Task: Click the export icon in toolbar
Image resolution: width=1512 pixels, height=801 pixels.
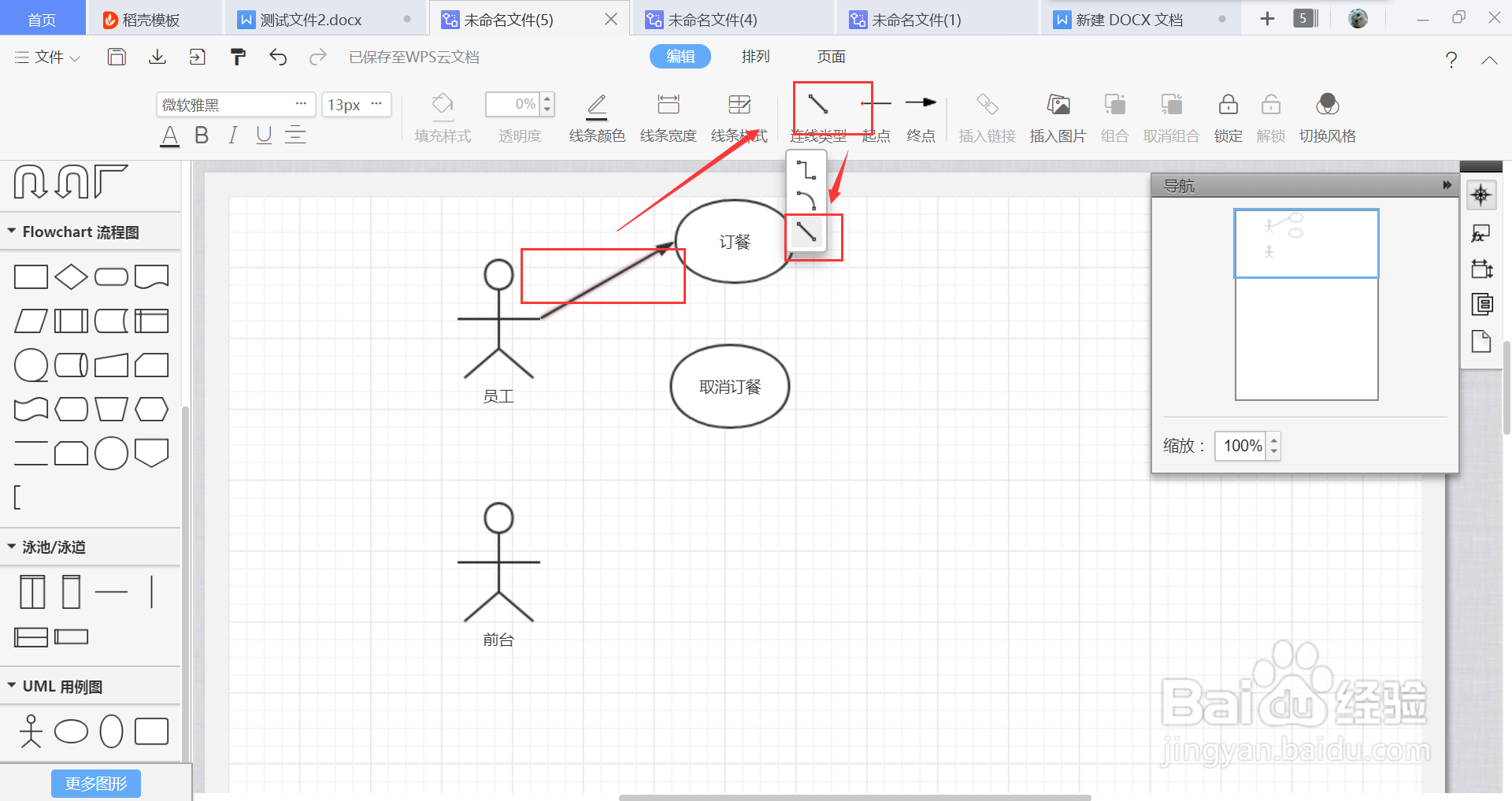Action: 198,57
